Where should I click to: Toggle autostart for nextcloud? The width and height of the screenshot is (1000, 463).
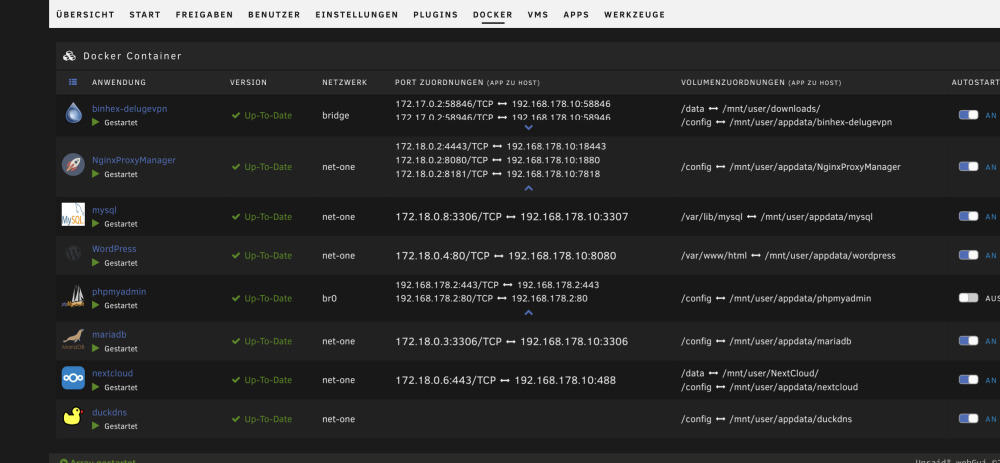(968, 379)
